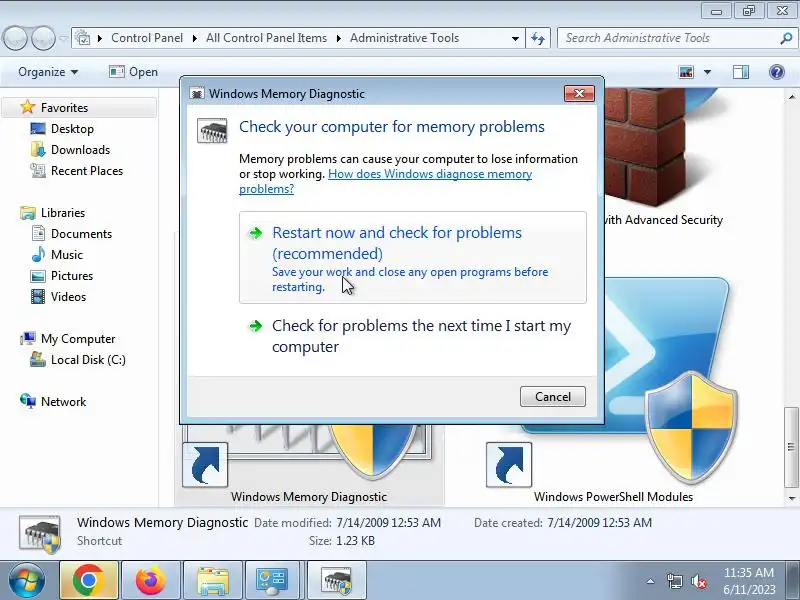Click Administrative Tools breadcrumb
Screen dimensions: 800x600
(x=405, y=38)
